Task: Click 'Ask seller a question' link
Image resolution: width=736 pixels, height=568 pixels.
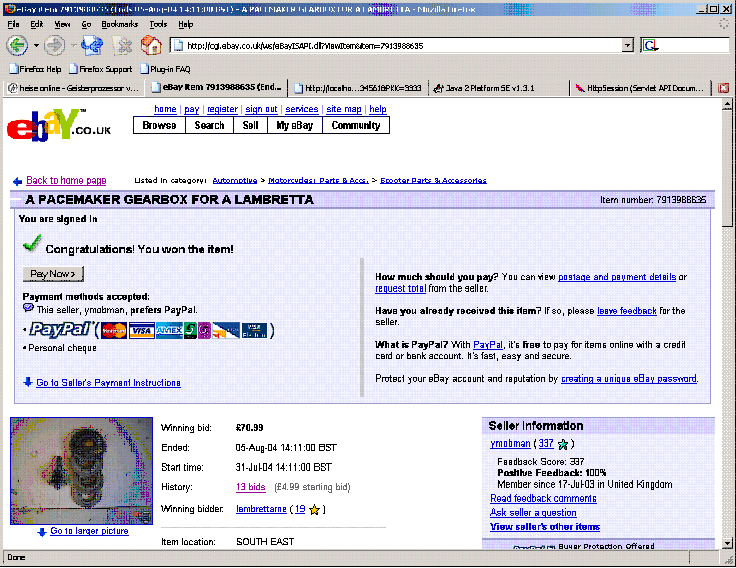Action: (533, 513)
